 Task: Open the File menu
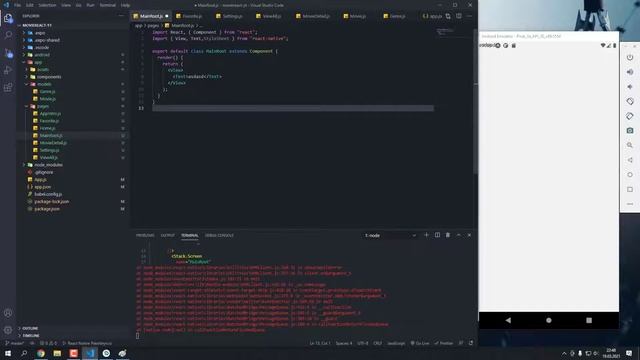[18, 5]
